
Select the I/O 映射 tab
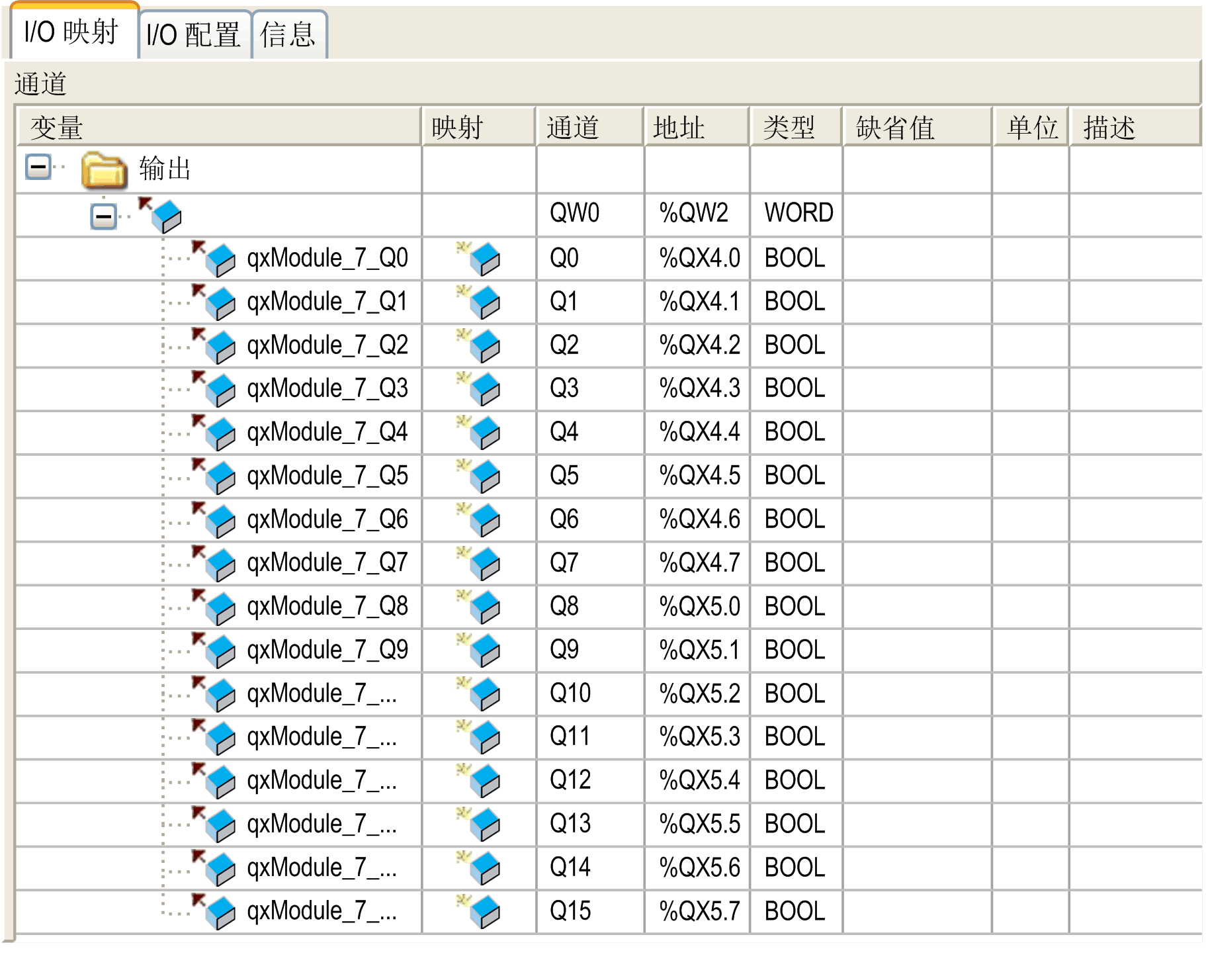pos(71,32)
